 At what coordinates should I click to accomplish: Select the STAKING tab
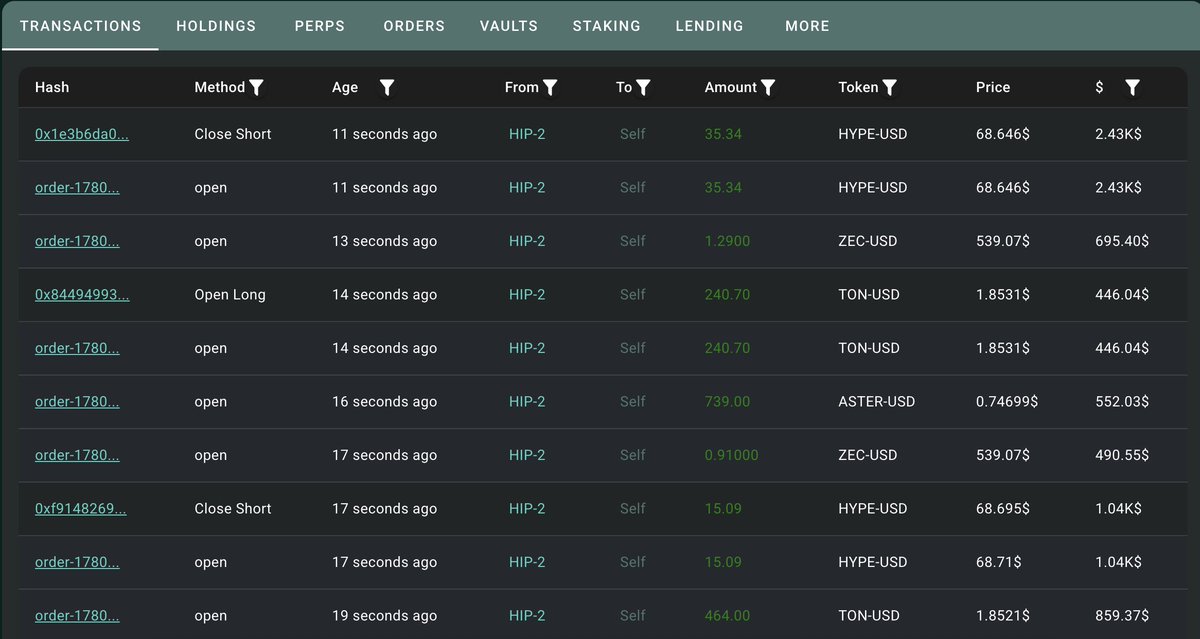click(607, 26)
